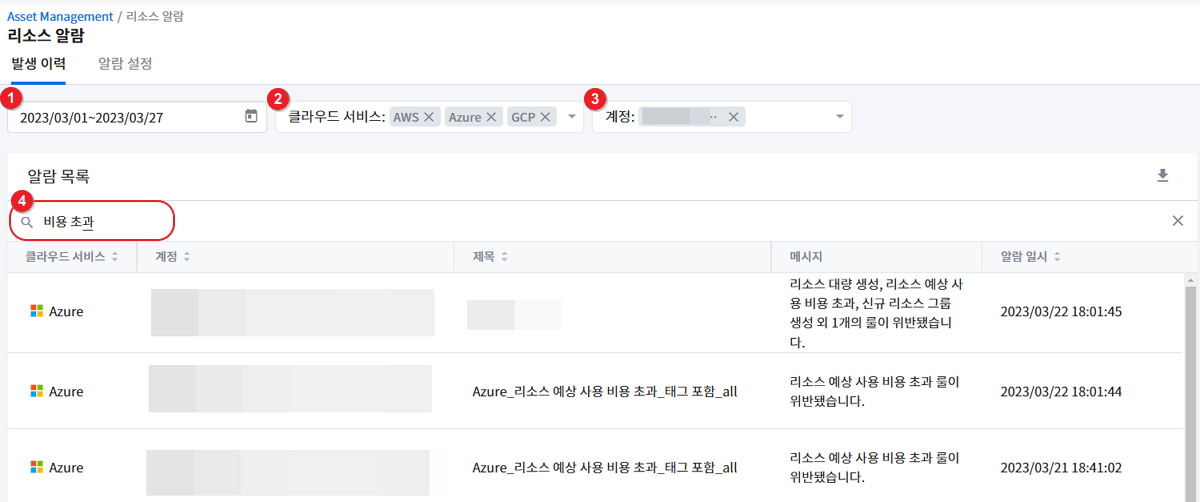Viewport: 1200px width, 502px height.
Task: Clear the search box with X icon
Action: pyautogui.click(x=1177, y=221)
